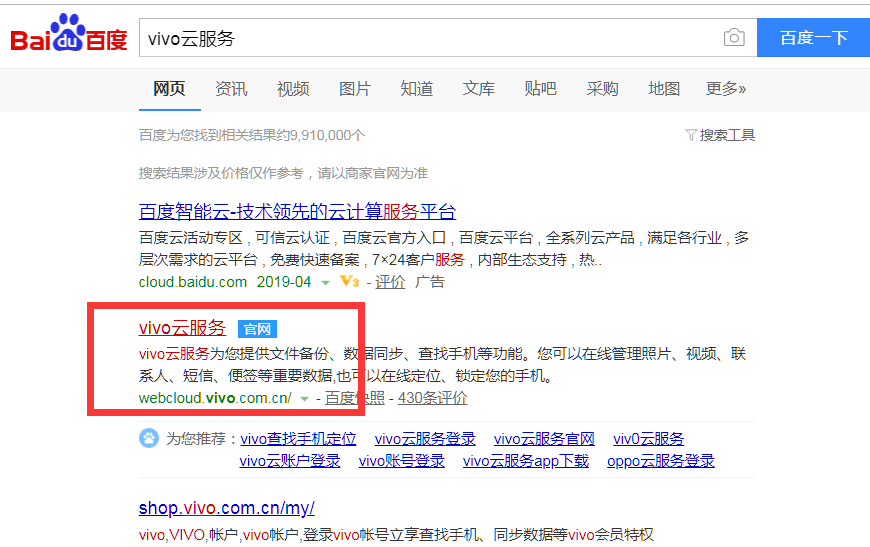870x547 pixels.
Task: Click the Baidu logo
Action: point(69,33)
